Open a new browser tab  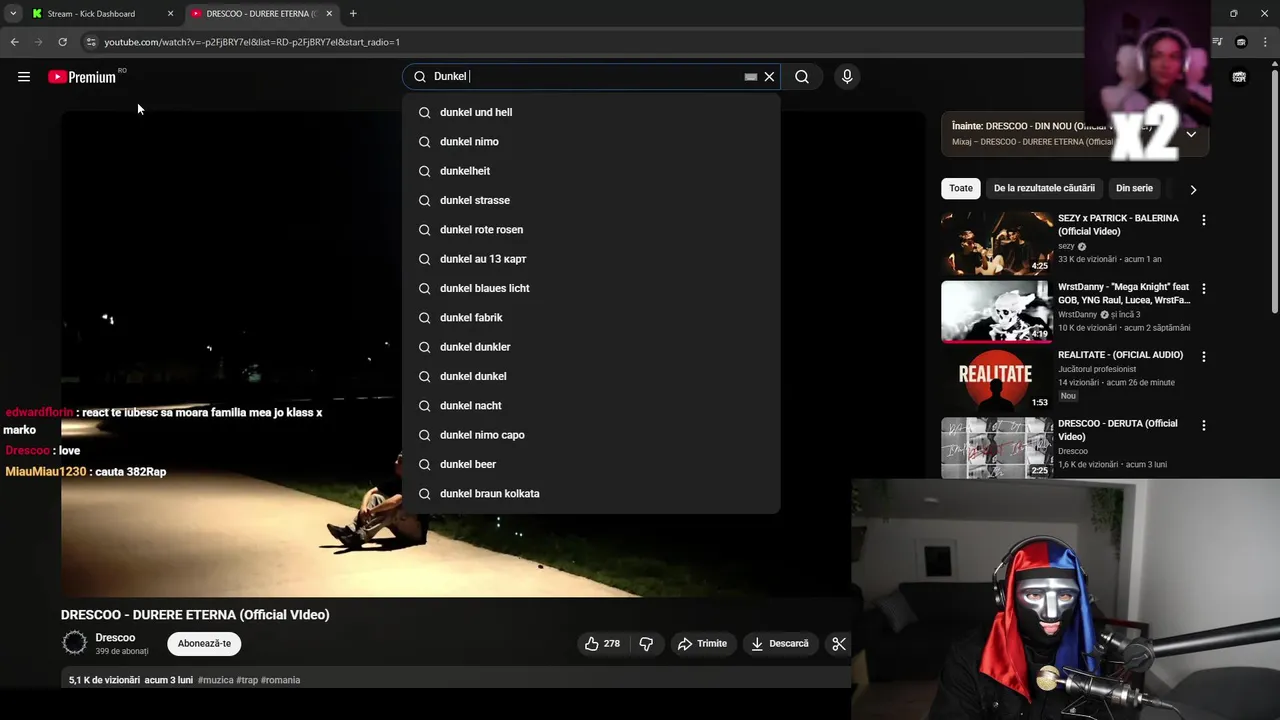click(x=353, y=14)
